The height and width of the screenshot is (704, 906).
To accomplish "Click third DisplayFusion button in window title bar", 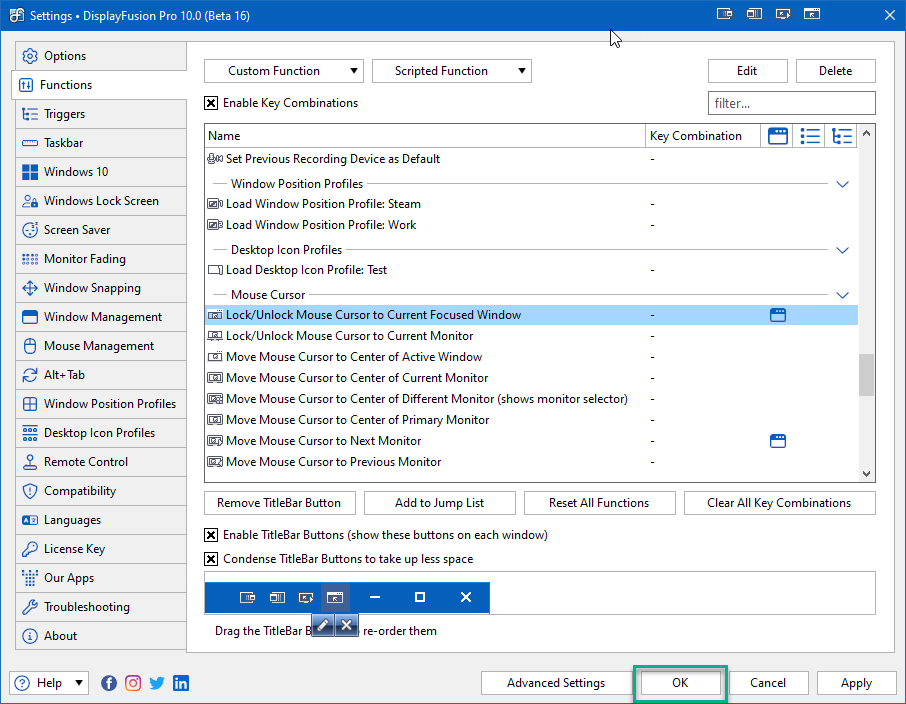I will click(x=783, y=14).
